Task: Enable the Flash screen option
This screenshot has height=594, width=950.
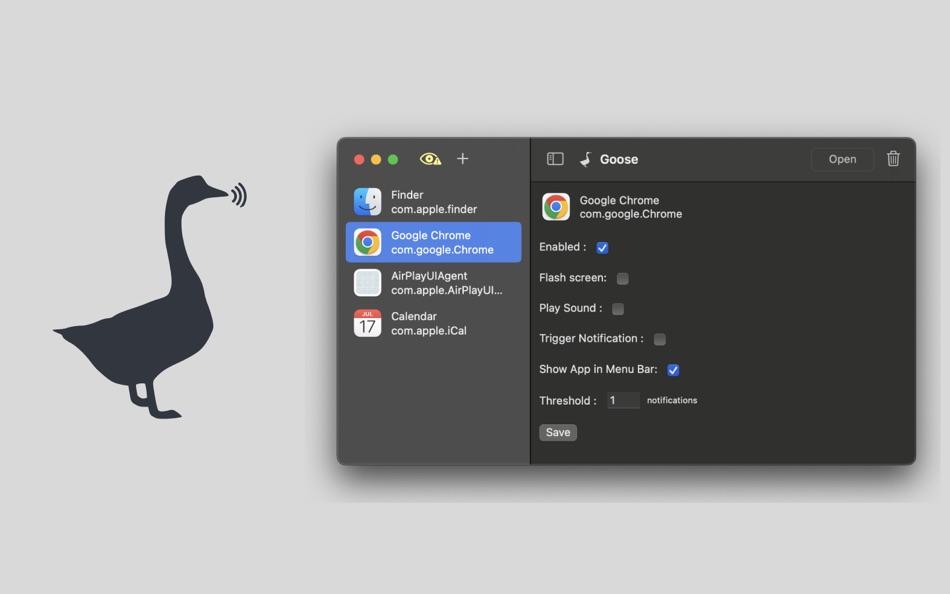Action: (x=622, y=278)
